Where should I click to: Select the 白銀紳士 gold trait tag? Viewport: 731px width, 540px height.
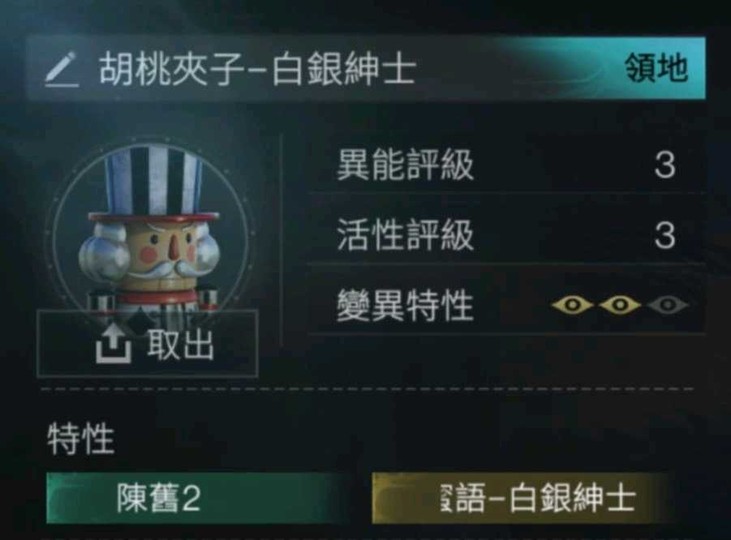[x=522, y=498]
